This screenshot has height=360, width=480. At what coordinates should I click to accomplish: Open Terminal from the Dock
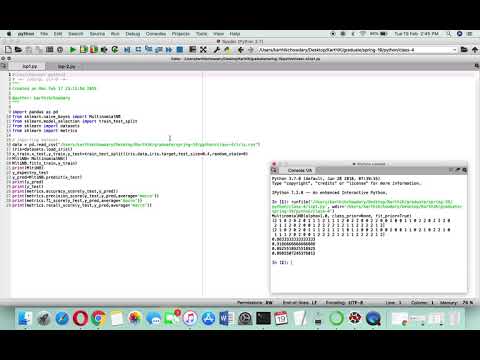[x=263, y=318]
